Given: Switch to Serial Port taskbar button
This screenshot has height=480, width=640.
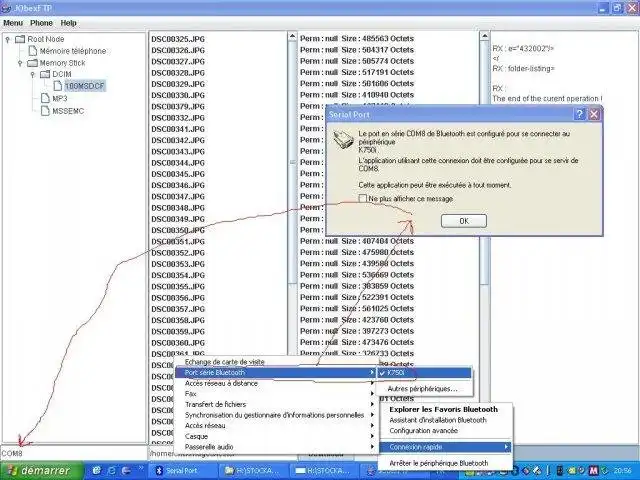Looking at the screenshot, I should tap(183, 471).
